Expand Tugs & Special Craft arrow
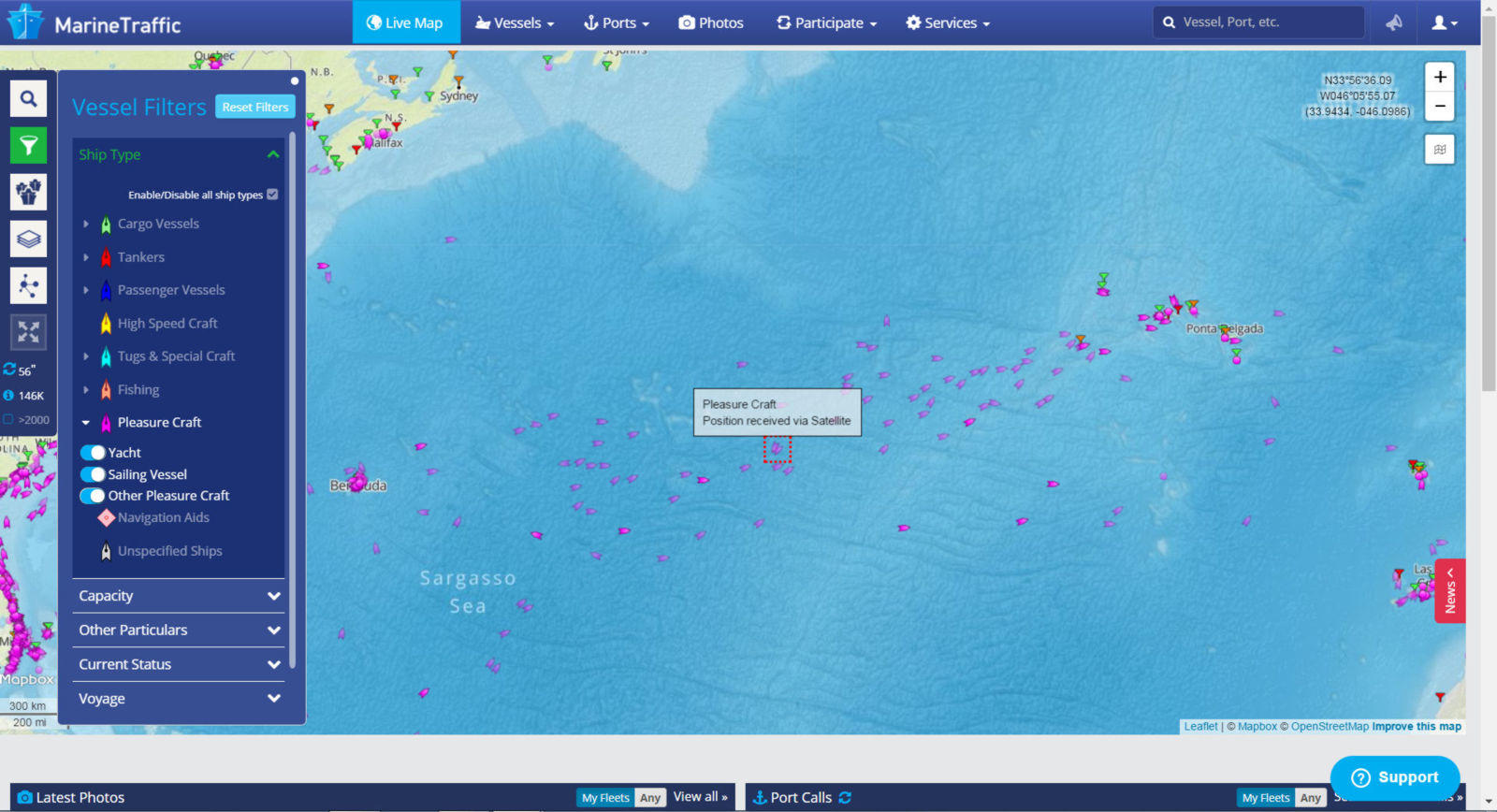 86,356
